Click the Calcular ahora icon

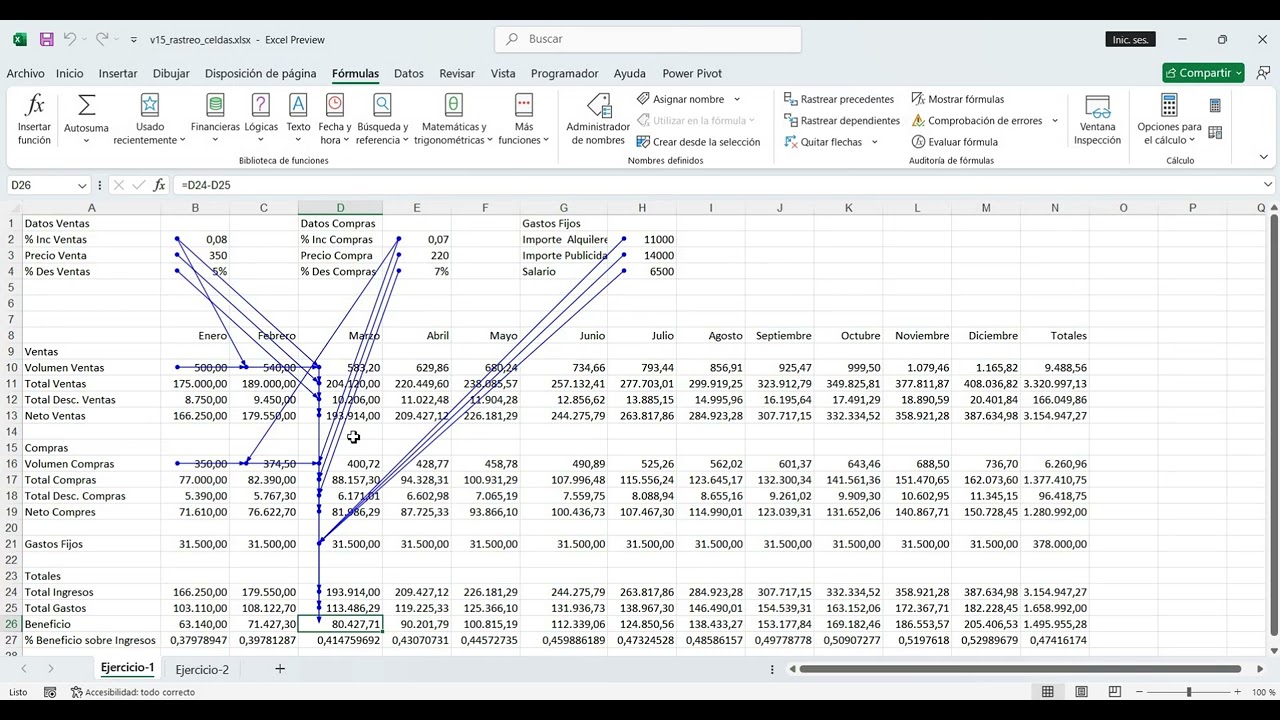[1215, 105]
